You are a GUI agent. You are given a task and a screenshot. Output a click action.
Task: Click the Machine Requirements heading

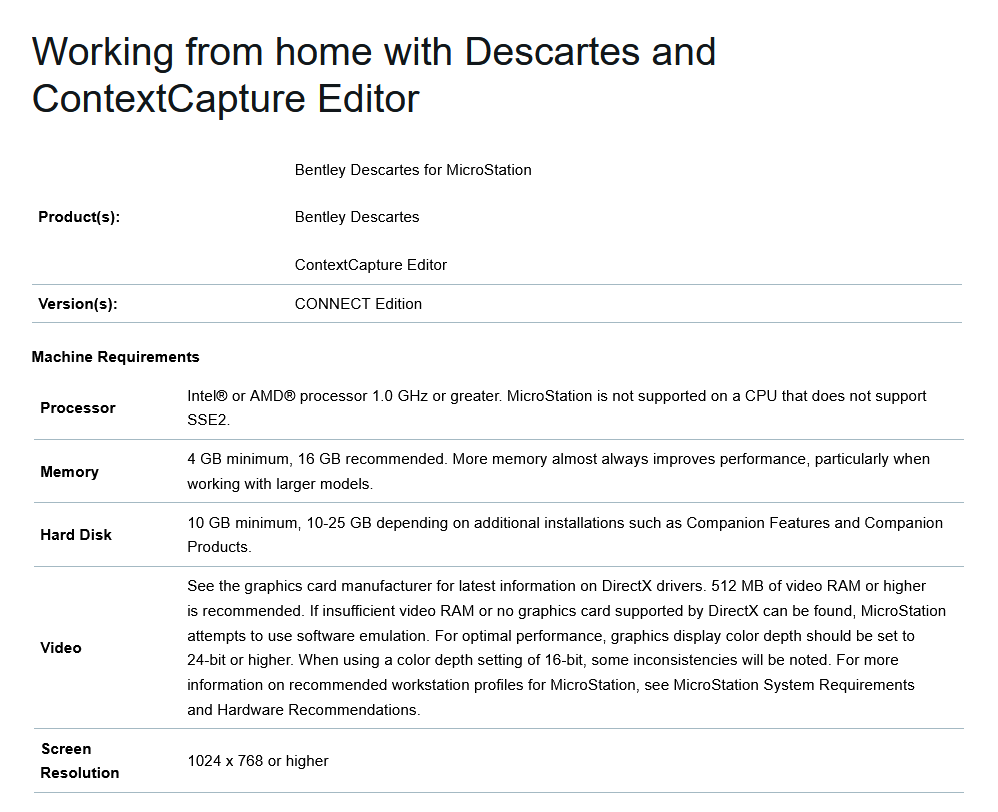(115, 357)
